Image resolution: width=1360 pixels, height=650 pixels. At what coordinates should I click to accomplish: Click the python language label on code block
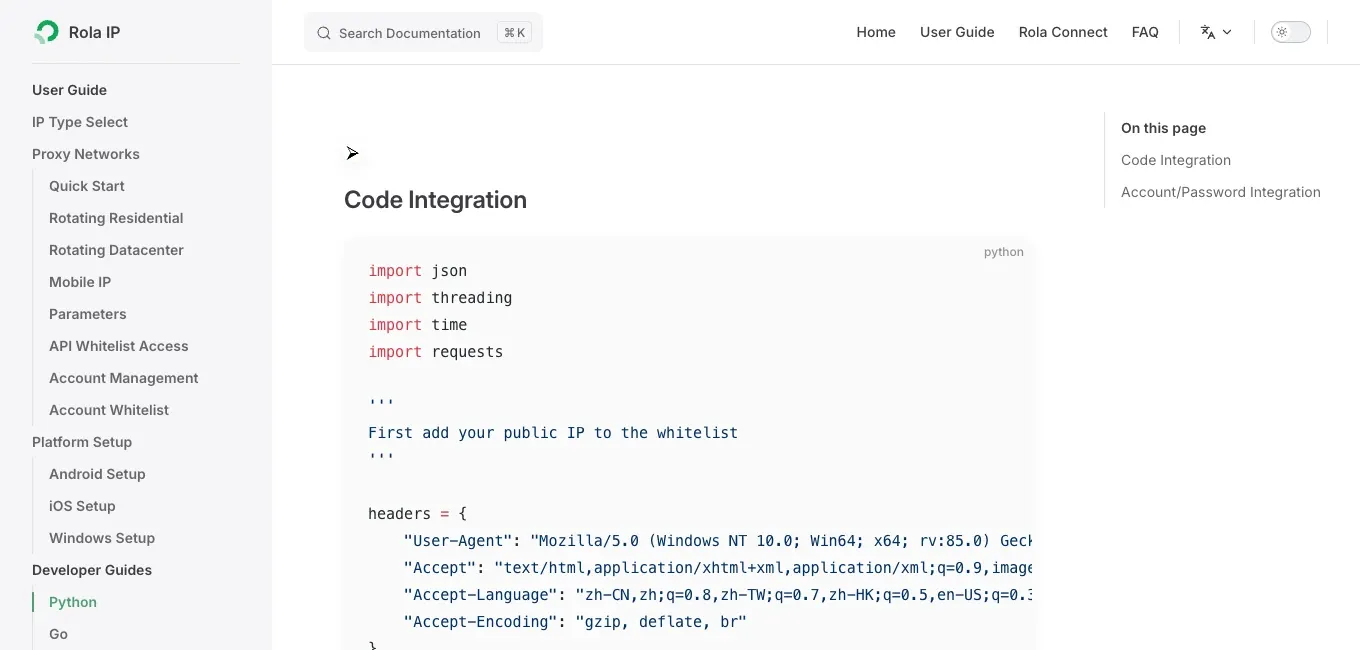[x=1004, y=252]
